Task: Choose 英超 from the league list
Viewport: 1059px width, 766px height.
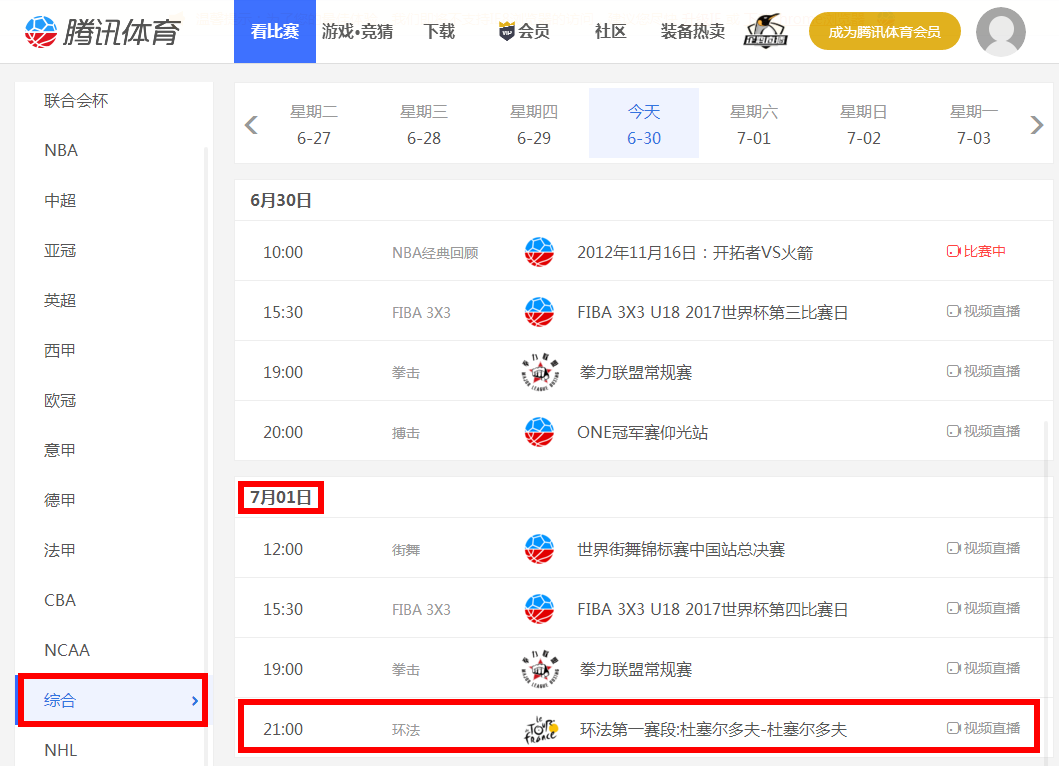Action: pyautogui.click(x=60, y=301)
